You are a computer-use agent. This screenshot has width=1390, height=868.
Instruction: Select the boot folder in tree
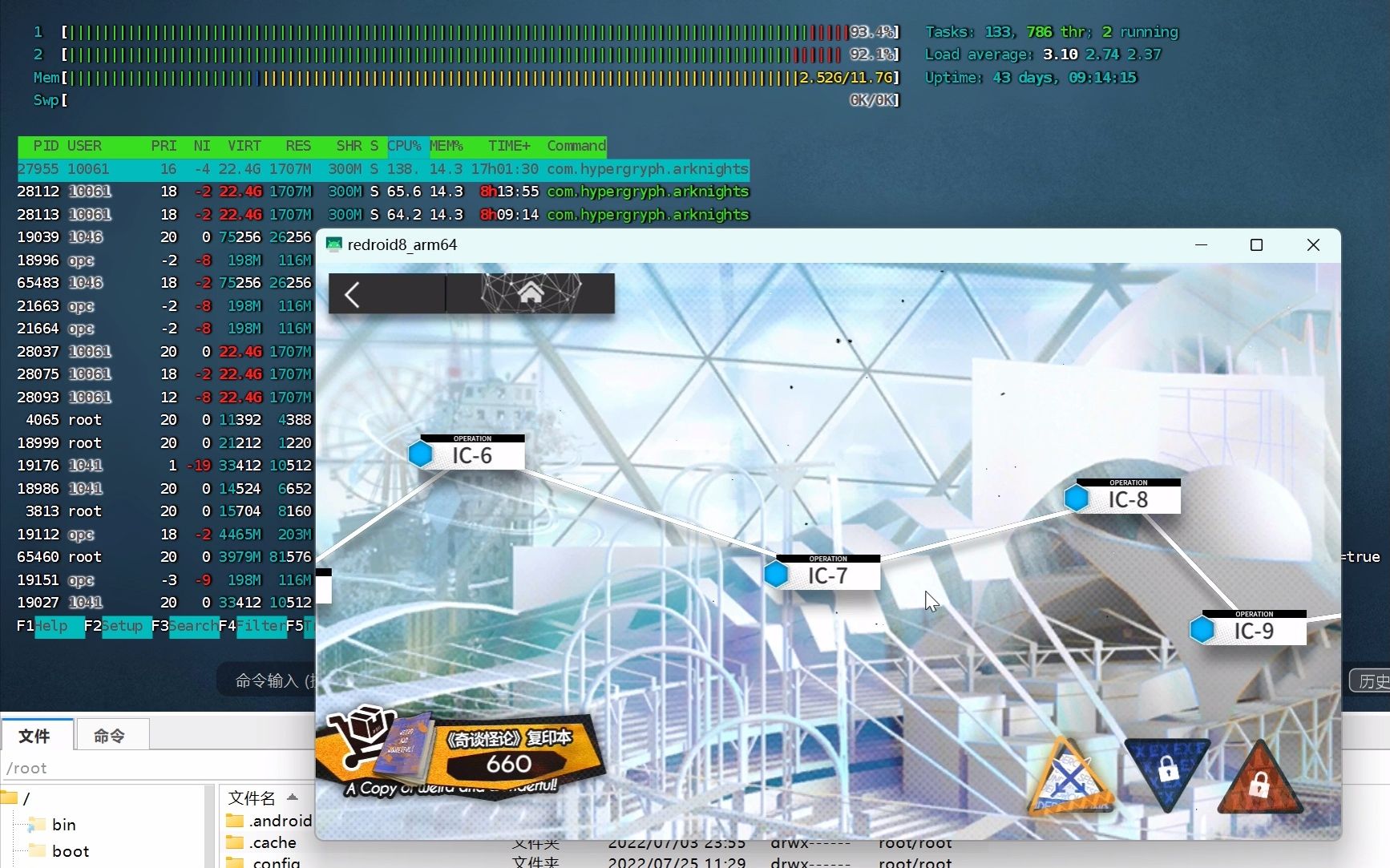pyautogui.click(x=70, y=850)
